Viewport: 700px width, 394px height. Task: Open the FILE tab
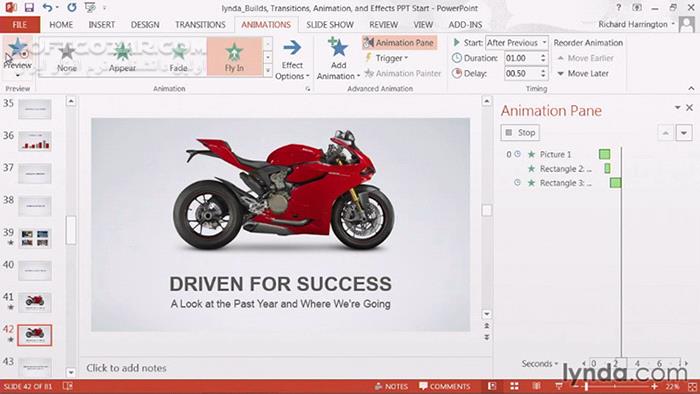[x=19, y=25]
